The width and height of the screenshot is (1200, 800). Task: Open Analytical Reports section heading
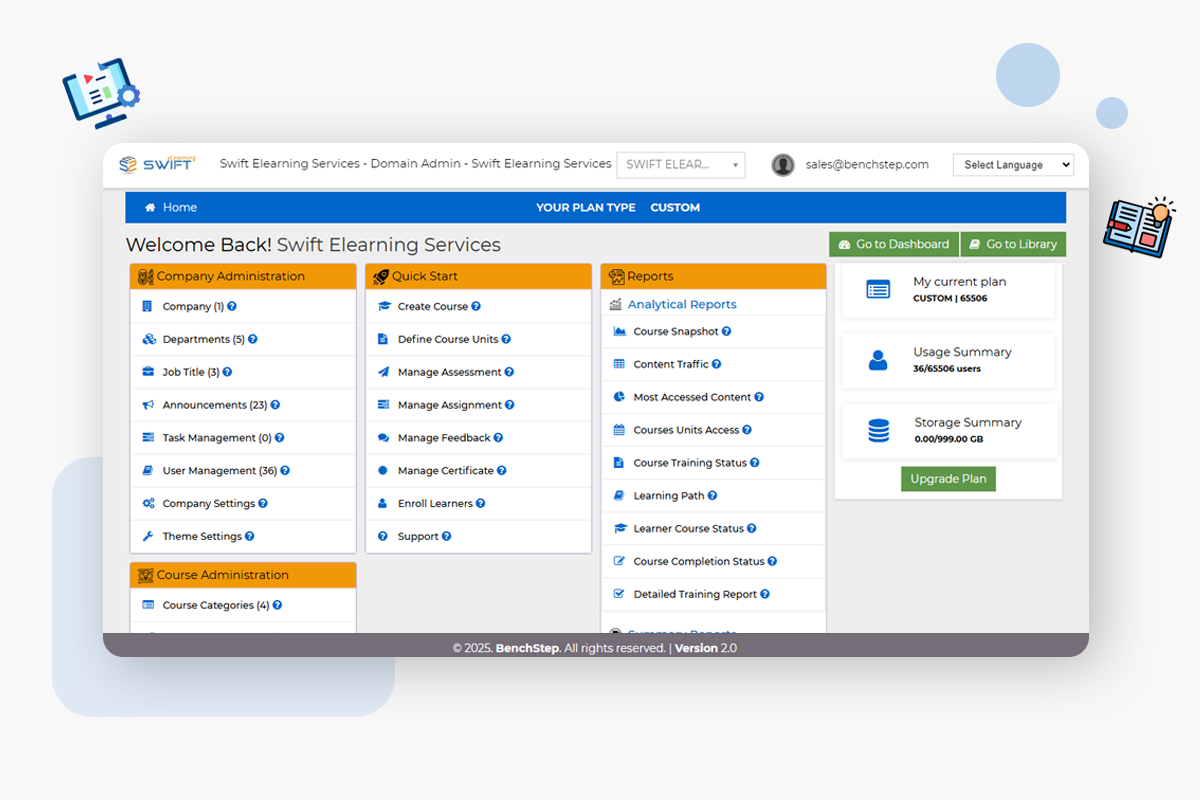click(x=682, y=305)
